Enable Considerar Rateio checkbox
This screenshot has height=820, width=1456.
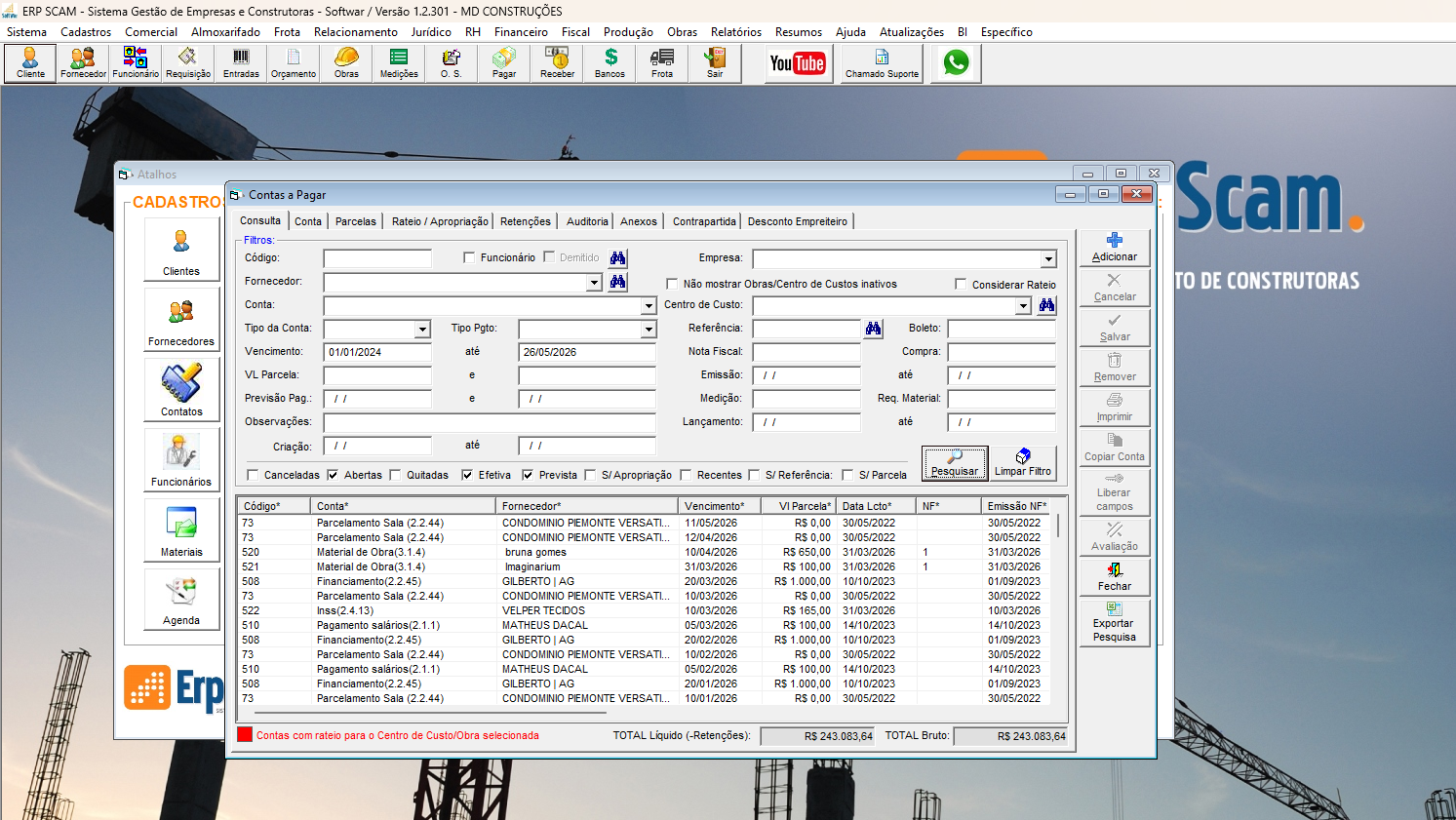[x=961, y=284]
